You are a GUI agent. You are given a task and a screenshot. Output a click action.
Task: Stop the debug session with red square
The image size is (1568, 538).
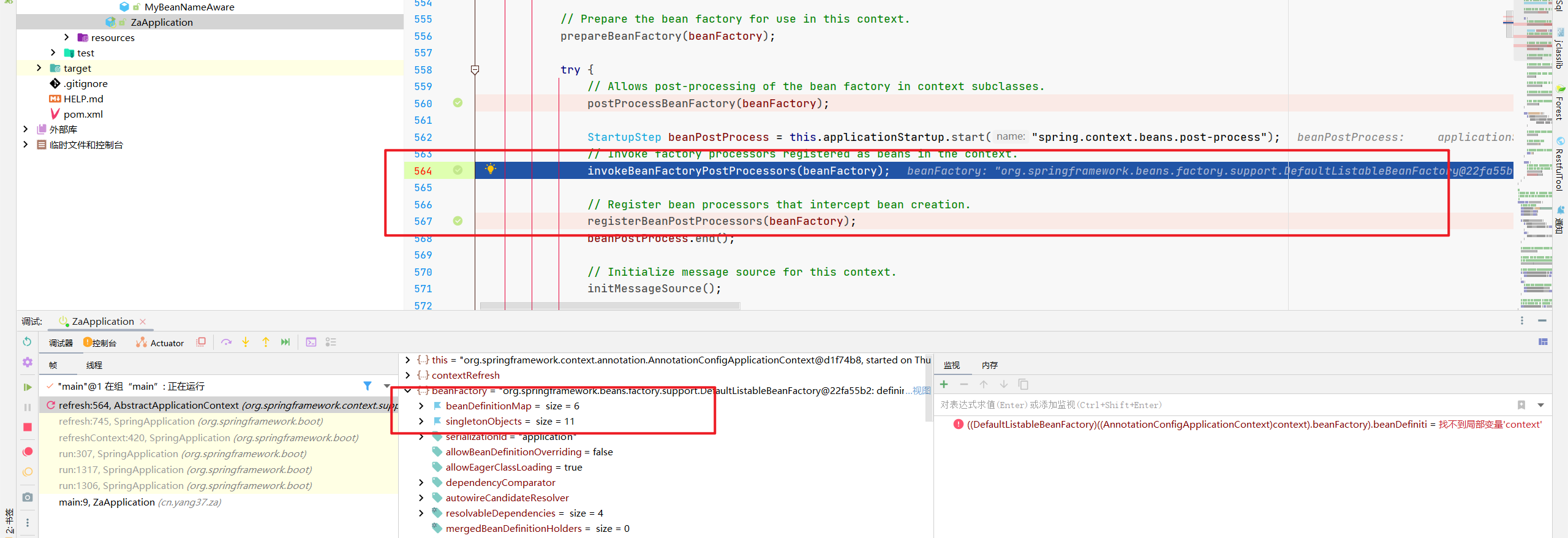(27, 427)
